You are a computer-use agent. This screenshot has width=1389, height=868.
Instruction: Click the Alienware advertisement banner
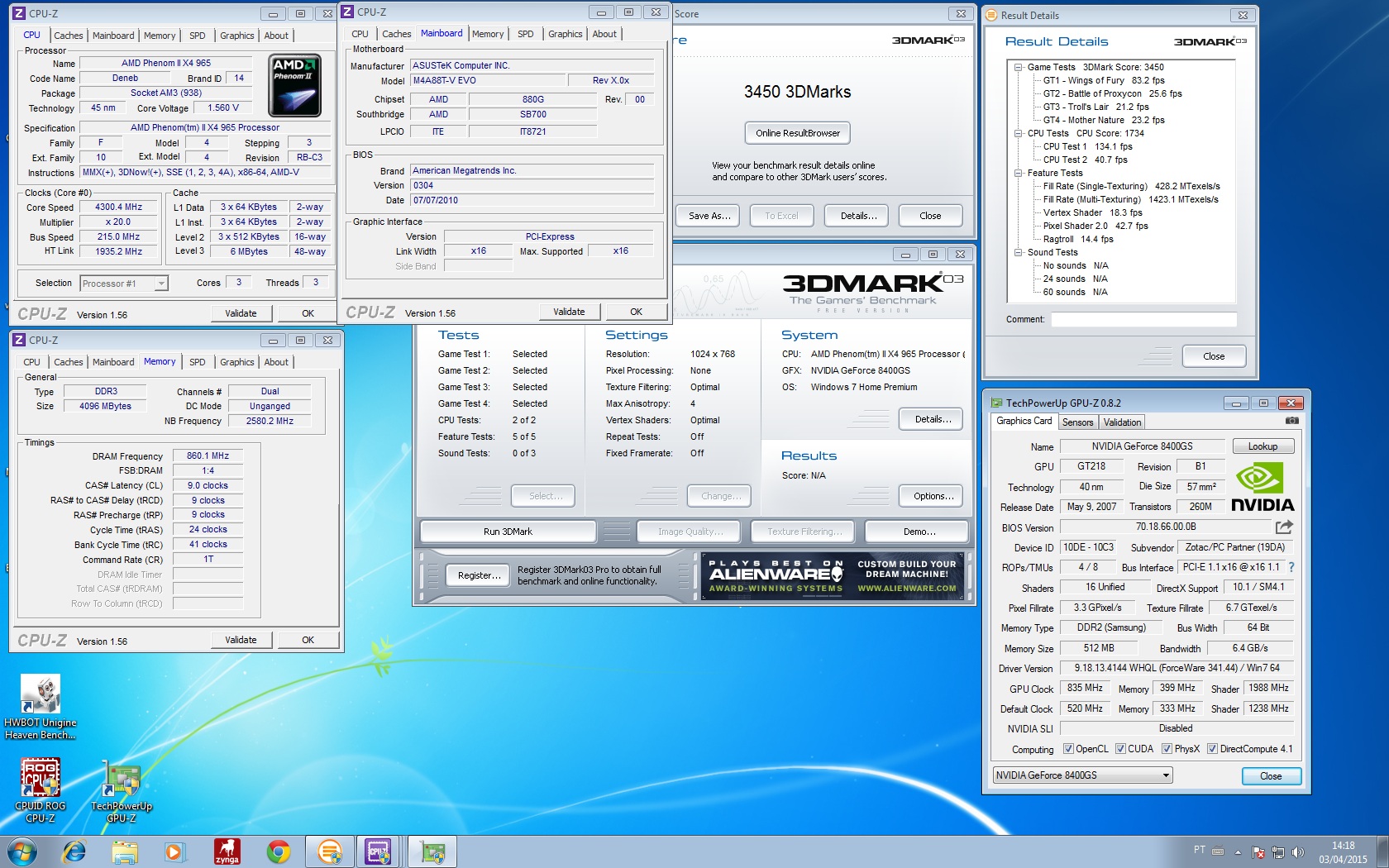pos(833,576)
